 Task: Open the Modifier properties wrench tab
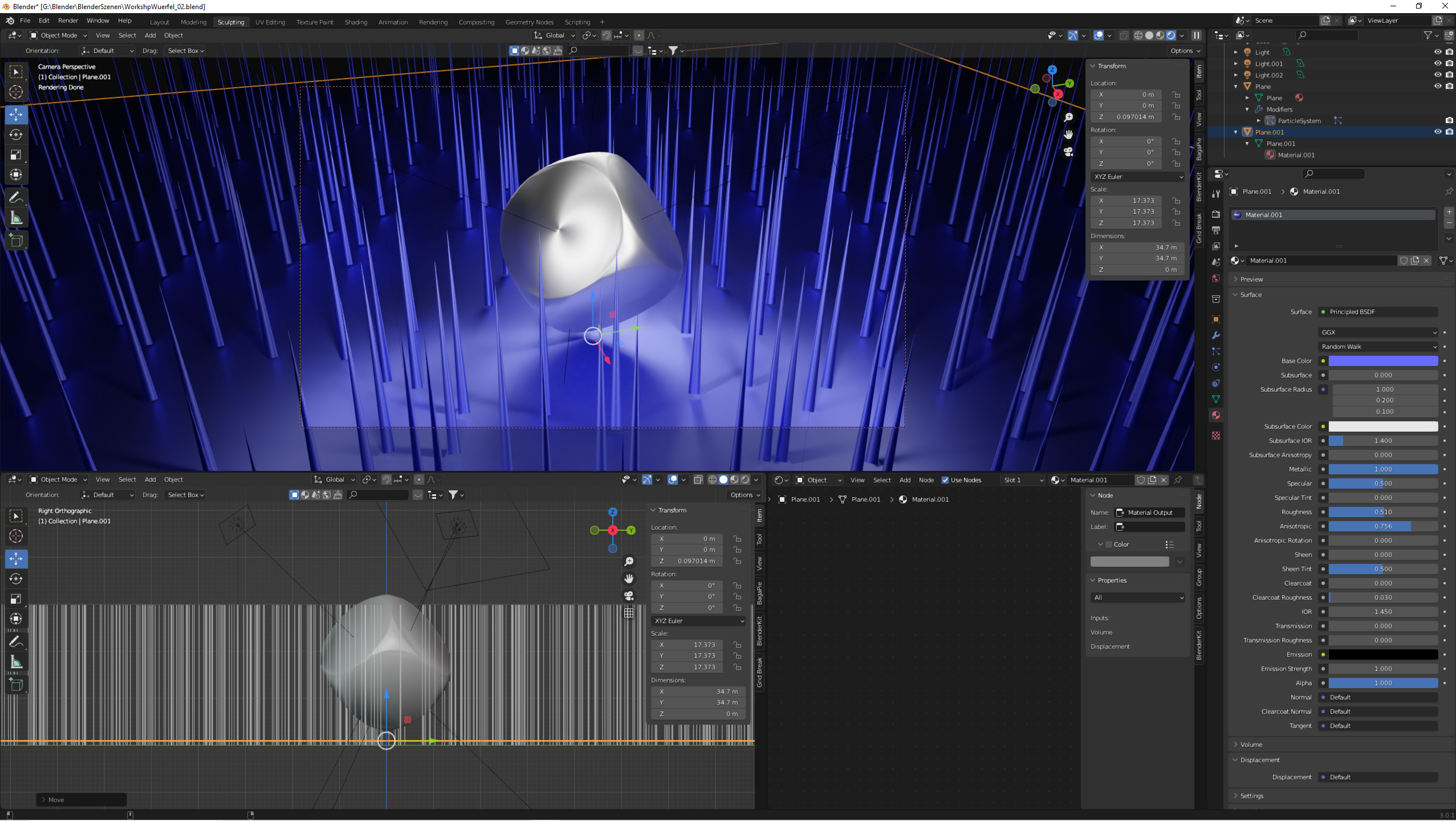(1216, 335)
